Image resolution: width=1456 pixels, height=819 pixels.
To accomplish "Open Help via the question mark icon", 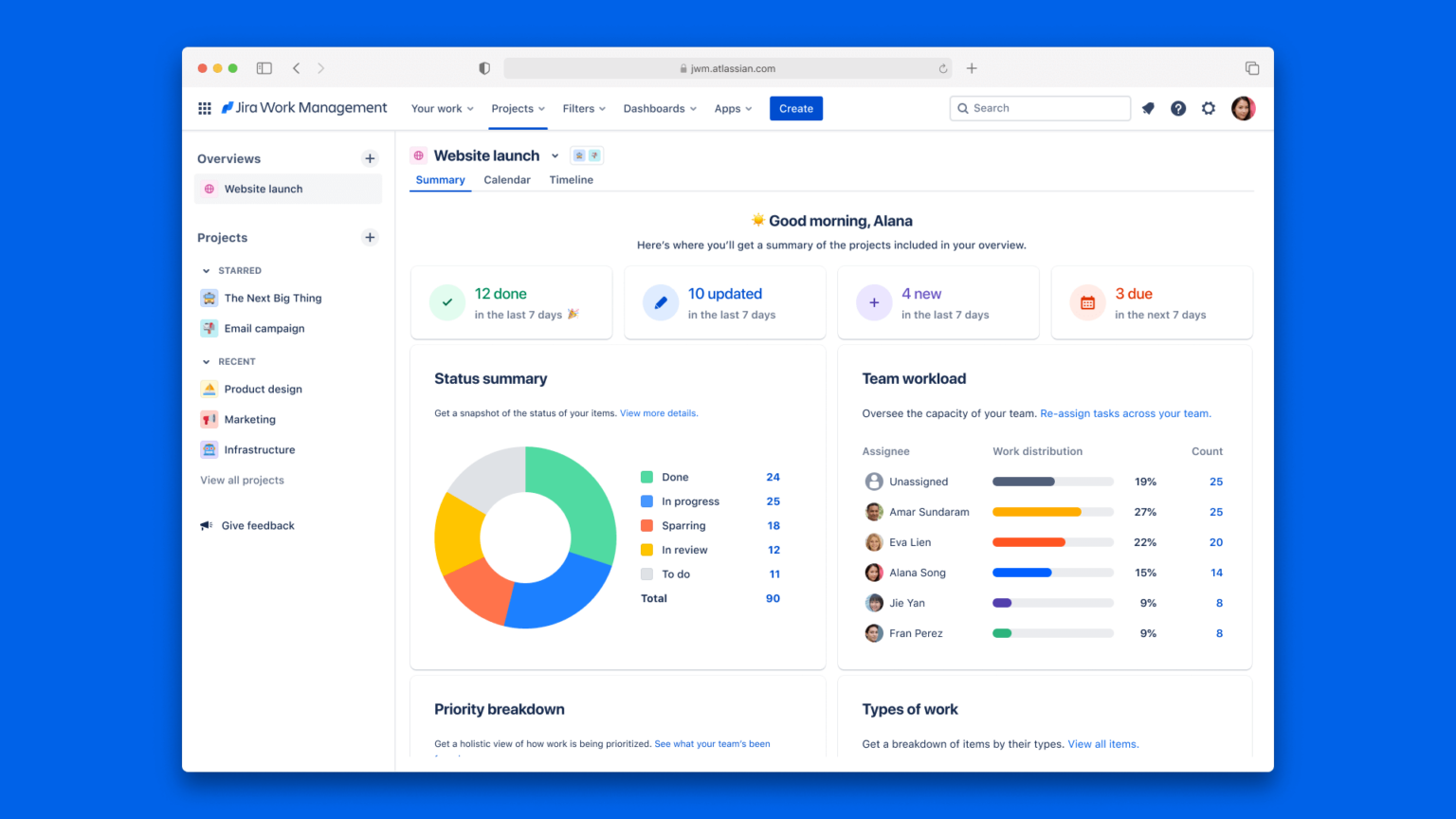I will click(x=1178, y=108).
